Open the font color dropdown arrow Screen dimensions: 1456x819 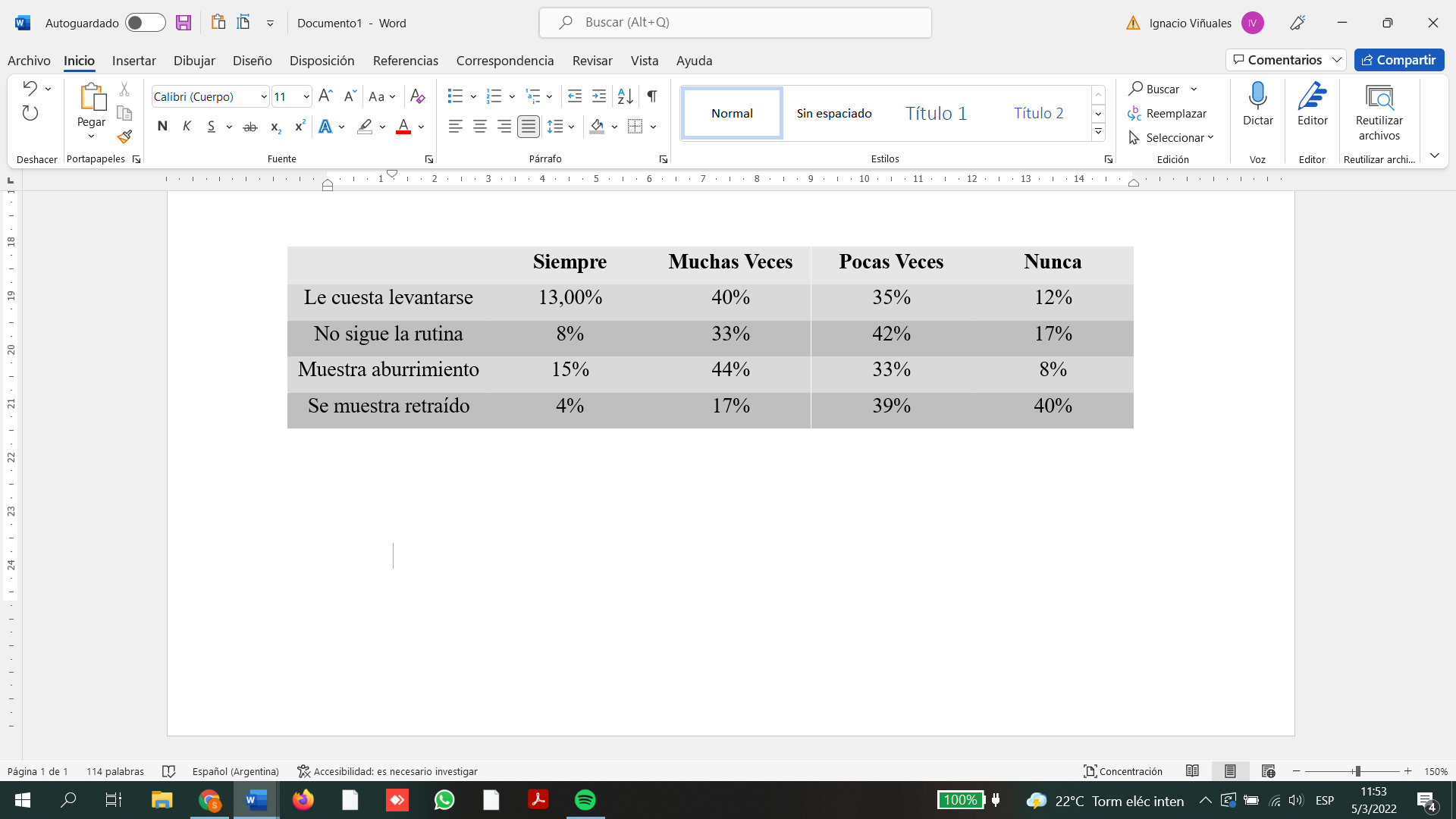coord(422,127)
